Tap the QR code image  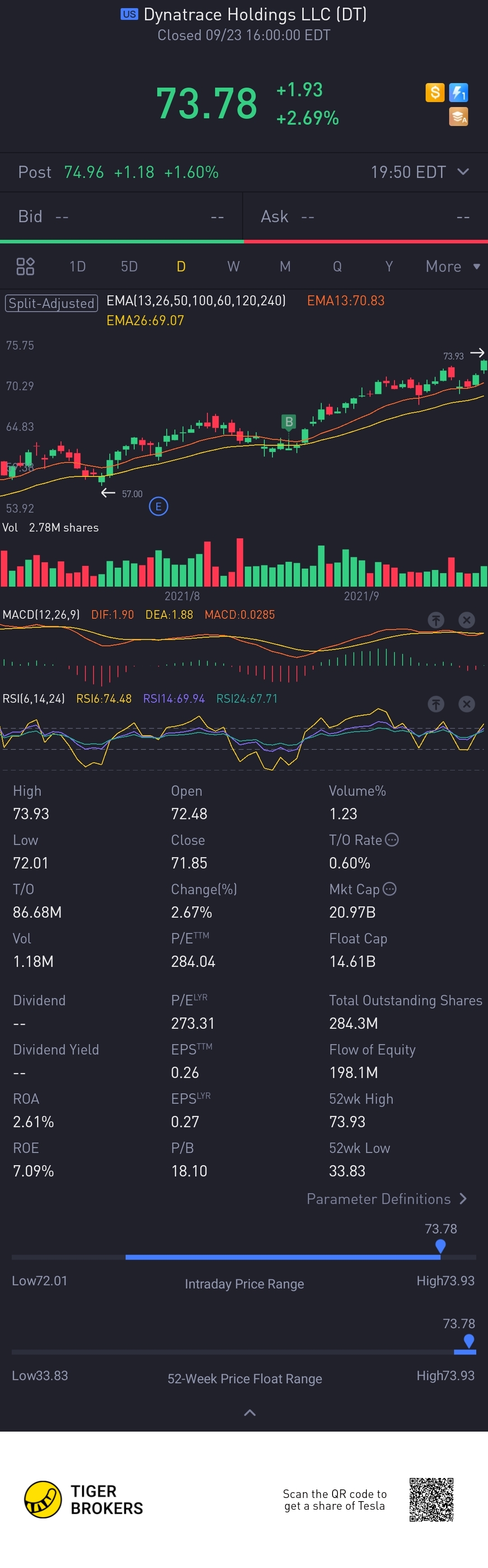click(x=432, y=1499)
